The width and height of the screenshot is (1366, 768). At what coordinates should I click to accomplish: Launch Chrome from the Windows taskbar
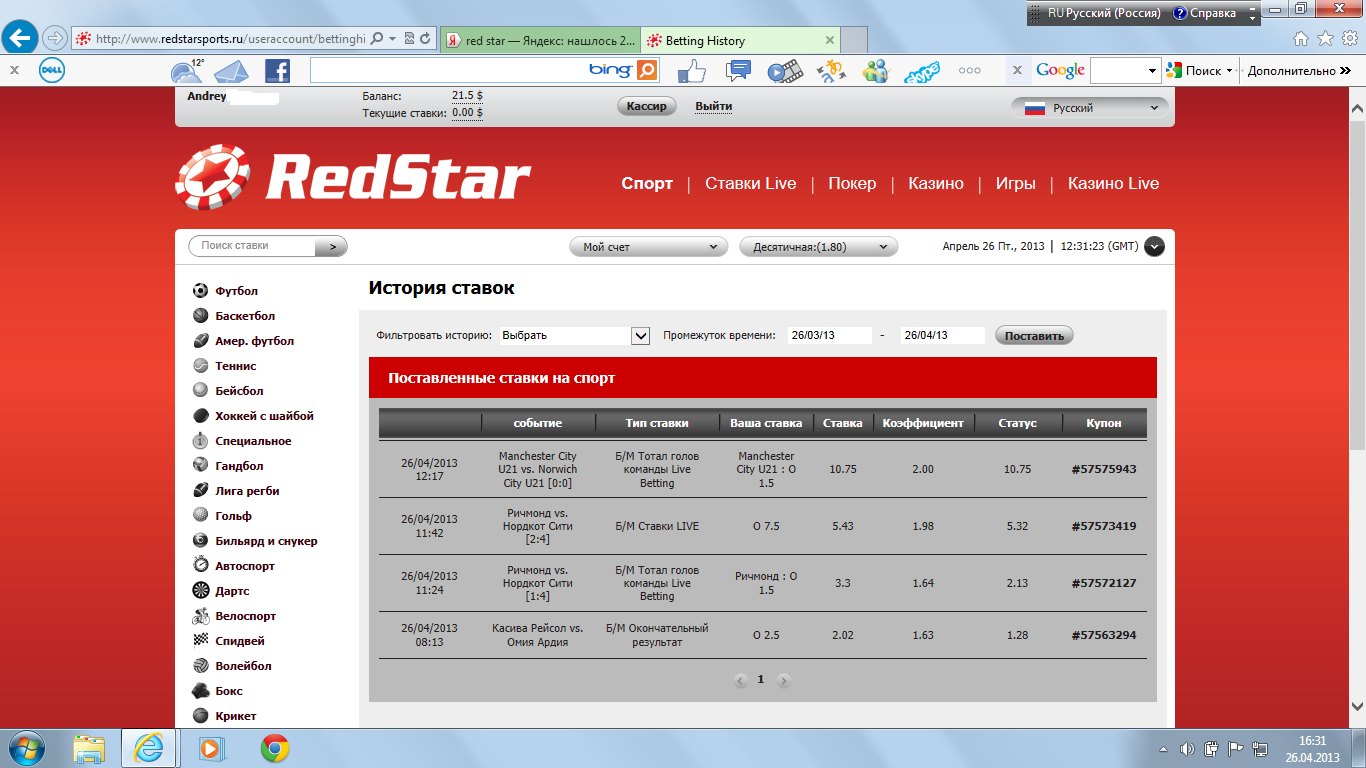pyautogui.click(x=275, y=748)
